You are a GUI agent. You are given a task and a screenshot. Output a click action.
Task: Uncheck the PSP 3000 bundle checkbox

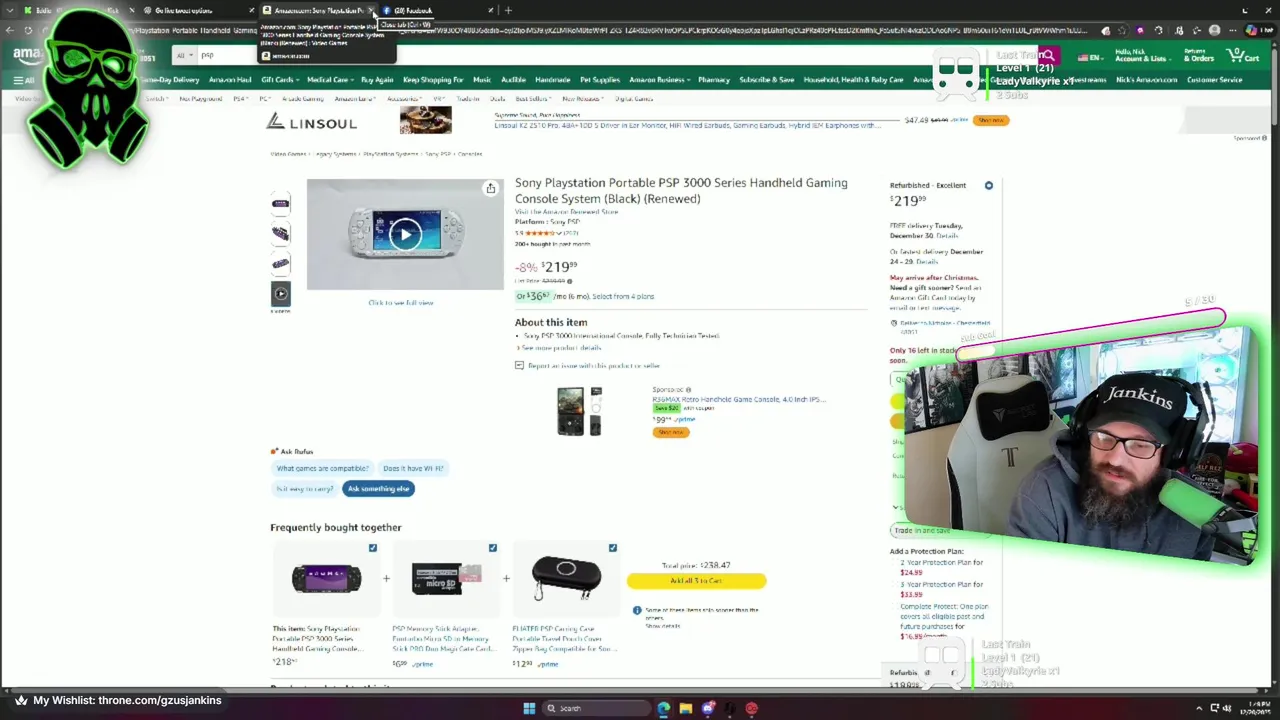[x=373, y=548]
